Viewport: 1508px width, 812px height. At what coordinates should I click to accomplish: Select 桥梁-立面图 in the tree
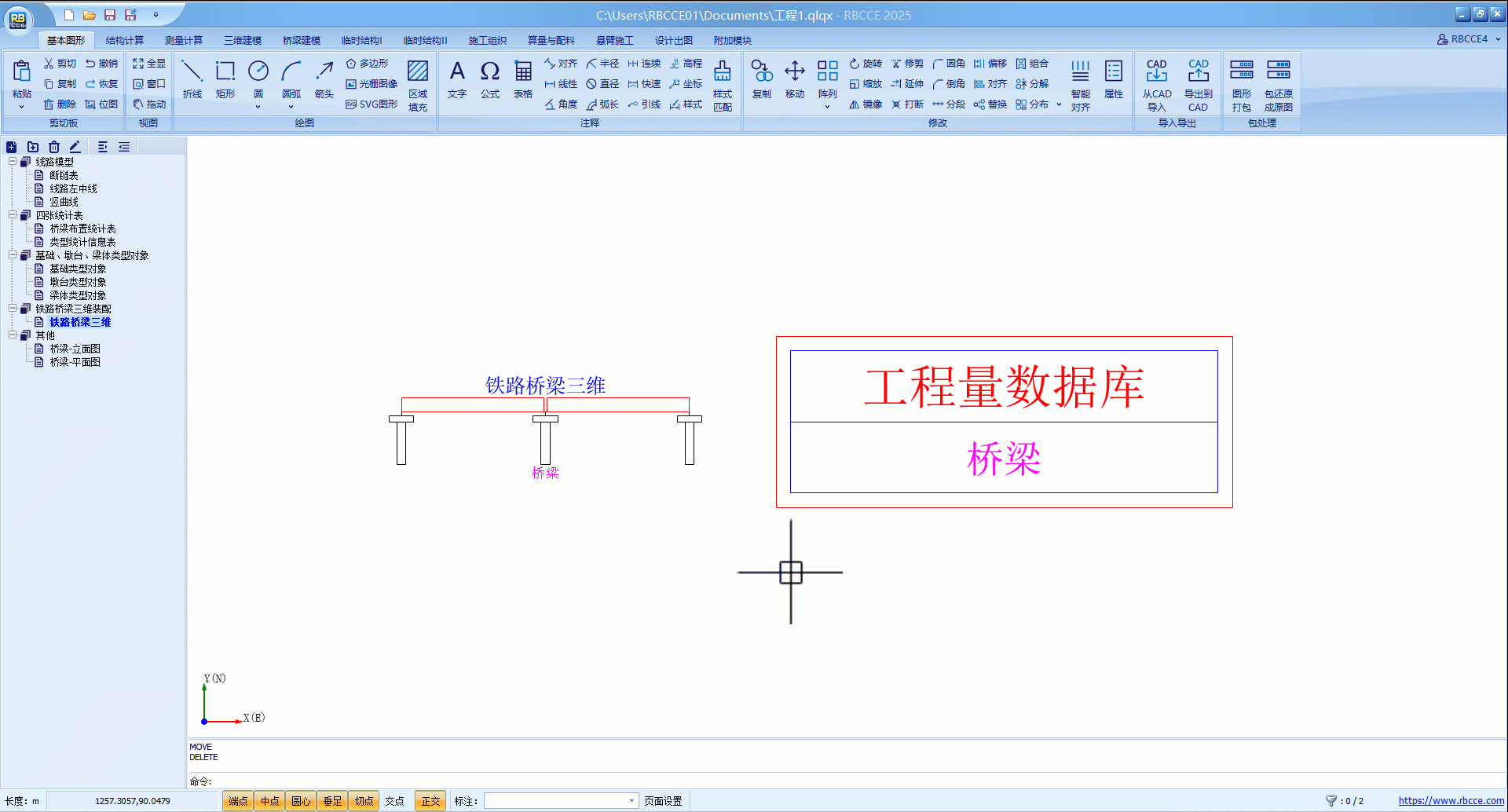pyautogui.click(x=75, y=349)
